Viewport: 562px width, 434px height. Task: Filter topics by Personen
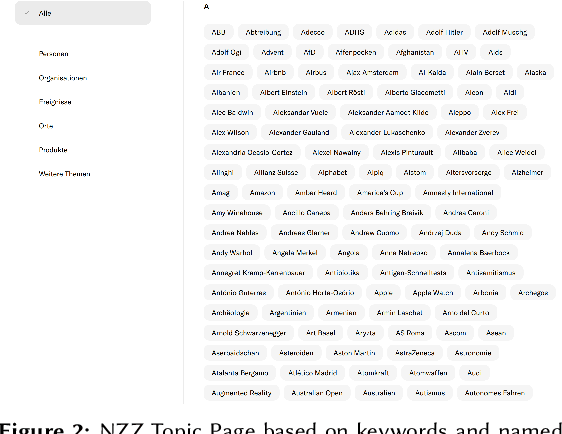click(53, 54)
